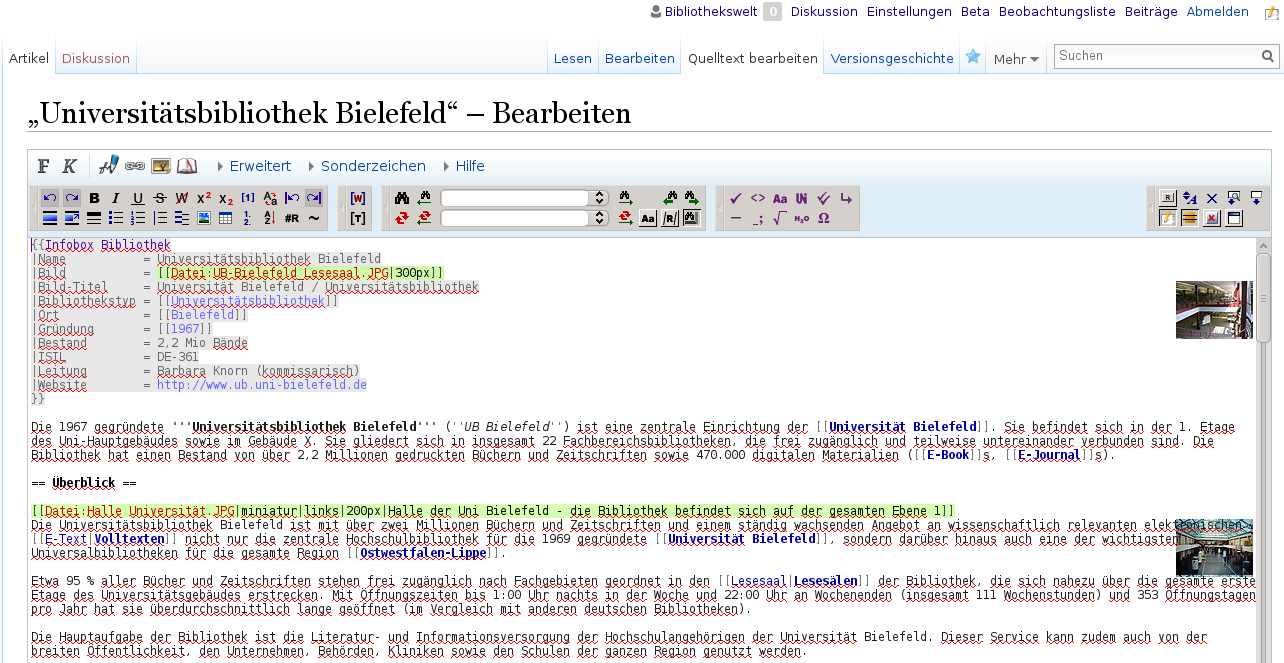Click the Beta link

(975, 12)
